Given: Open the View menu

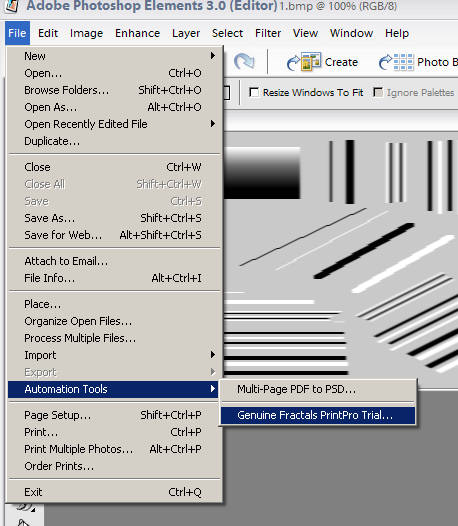Looking at the screenshot, I should point(305,33).
